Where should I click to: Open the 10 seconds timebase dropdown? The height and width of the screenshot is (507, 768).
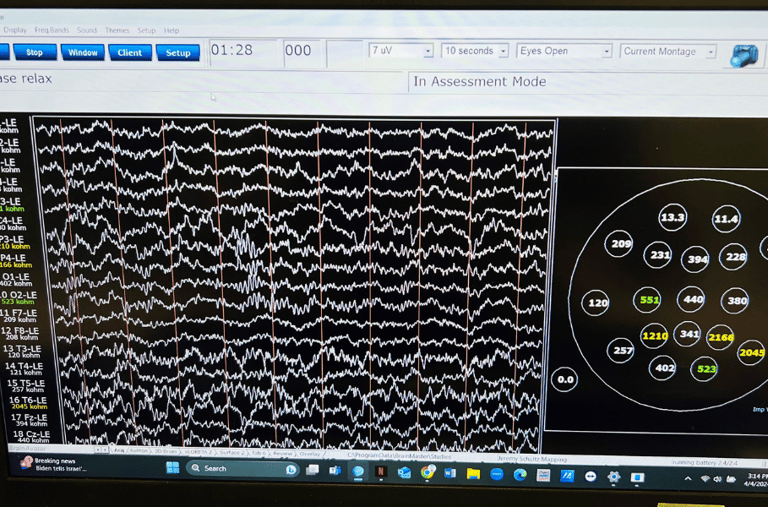pyautogui.click(x=475, y=50)
